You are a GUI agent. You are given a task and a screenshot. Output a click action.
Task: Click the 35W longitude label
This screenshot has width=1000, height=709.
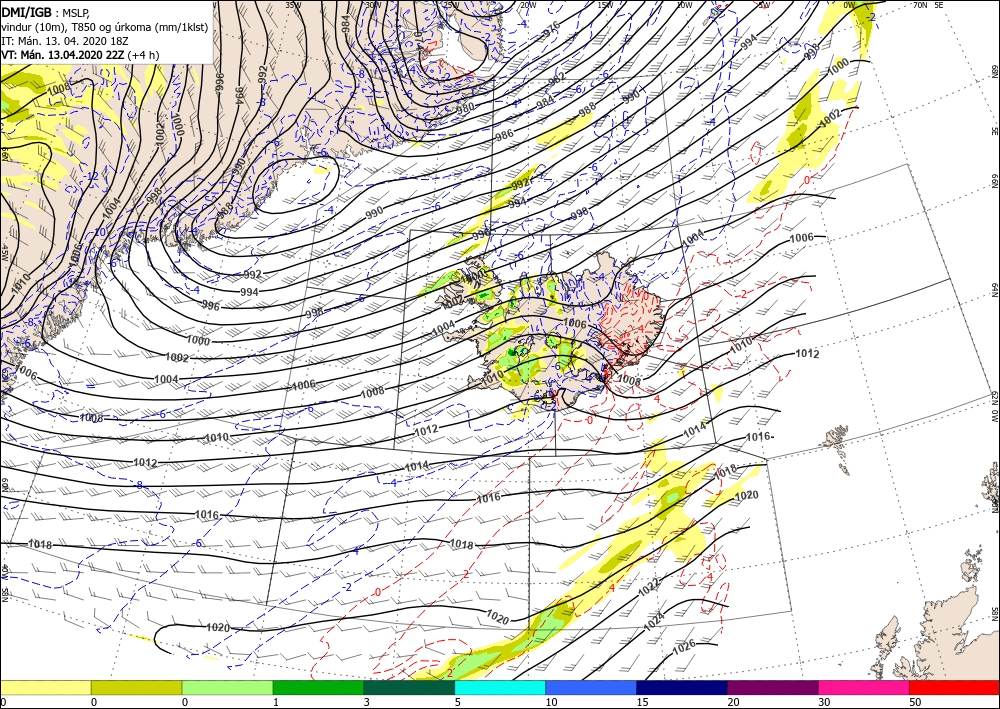point(293,5)
